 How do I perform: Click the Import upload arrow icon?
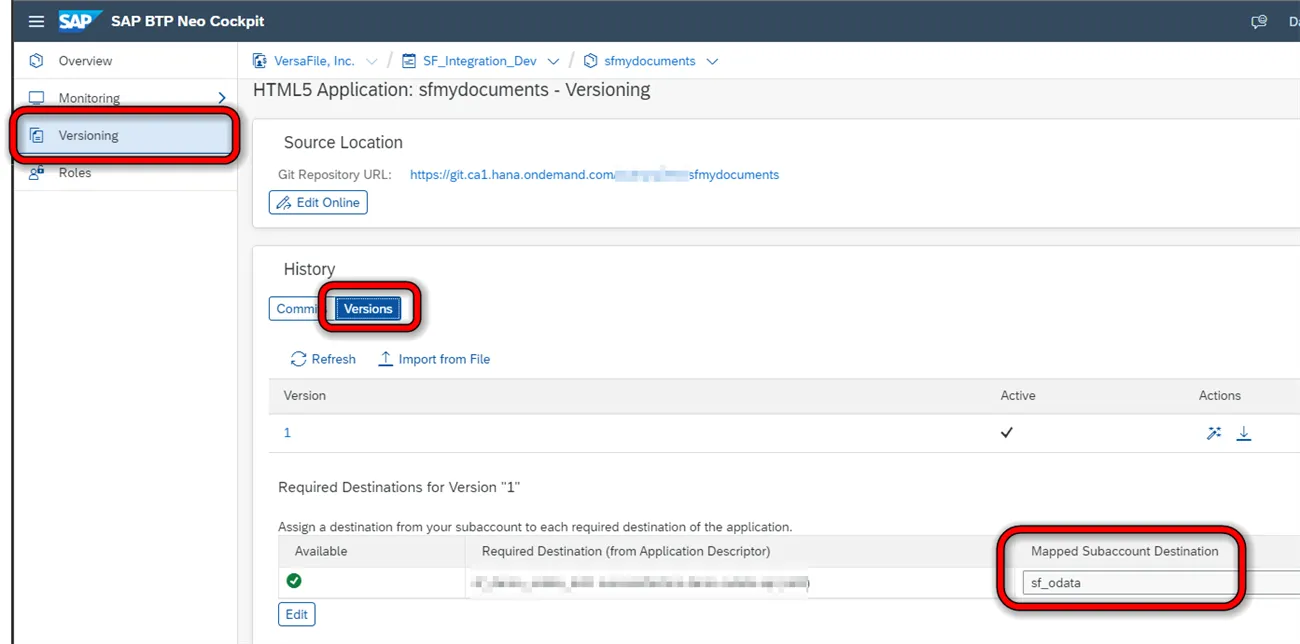pos(385,359)
